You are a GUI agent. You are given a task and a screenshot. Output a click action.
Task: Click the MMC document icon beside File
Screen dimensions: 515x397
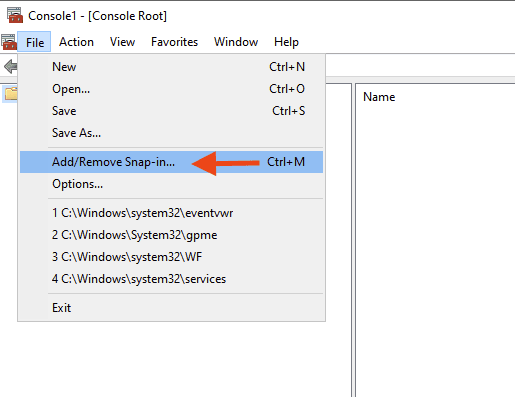point(9,42)
